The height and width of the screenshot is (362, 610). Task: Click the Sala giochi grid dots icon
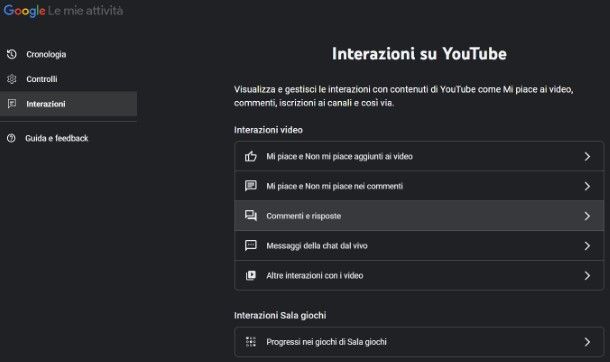(x=251, y=342)
